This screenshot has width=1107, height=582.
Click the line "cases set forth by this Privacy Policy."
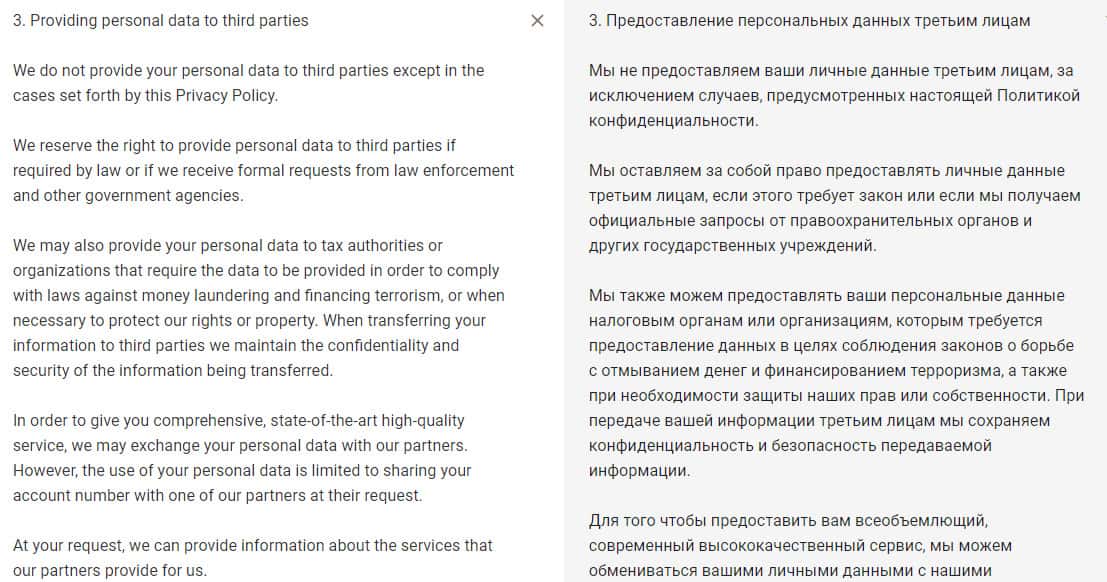click(145, 96)
